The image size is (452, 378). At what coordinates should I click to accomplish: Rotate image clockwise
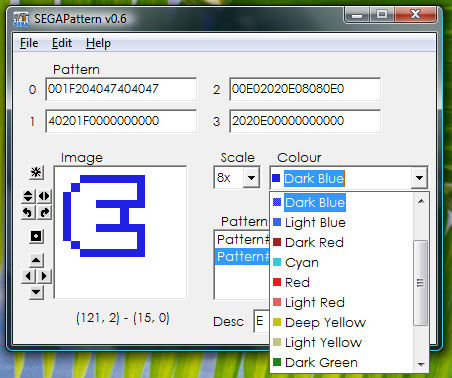(x=44, y=212)
